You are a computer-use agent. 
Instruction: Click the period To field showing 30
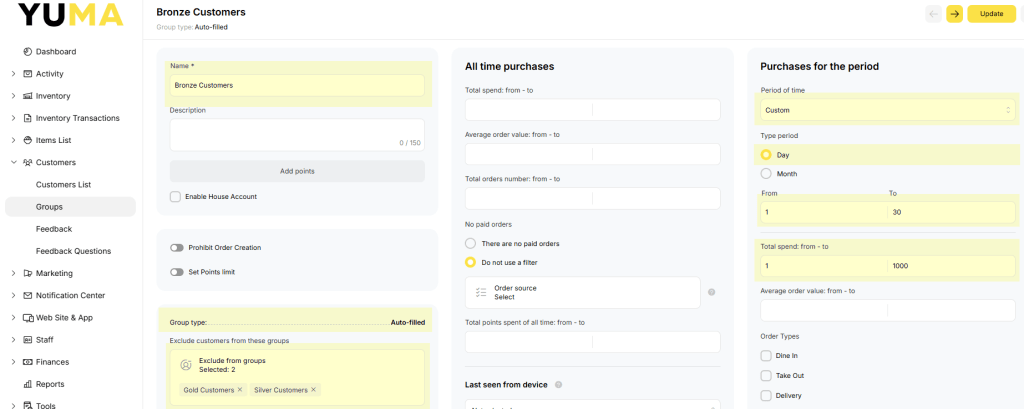pyautogui.click(x=952, y=212)
